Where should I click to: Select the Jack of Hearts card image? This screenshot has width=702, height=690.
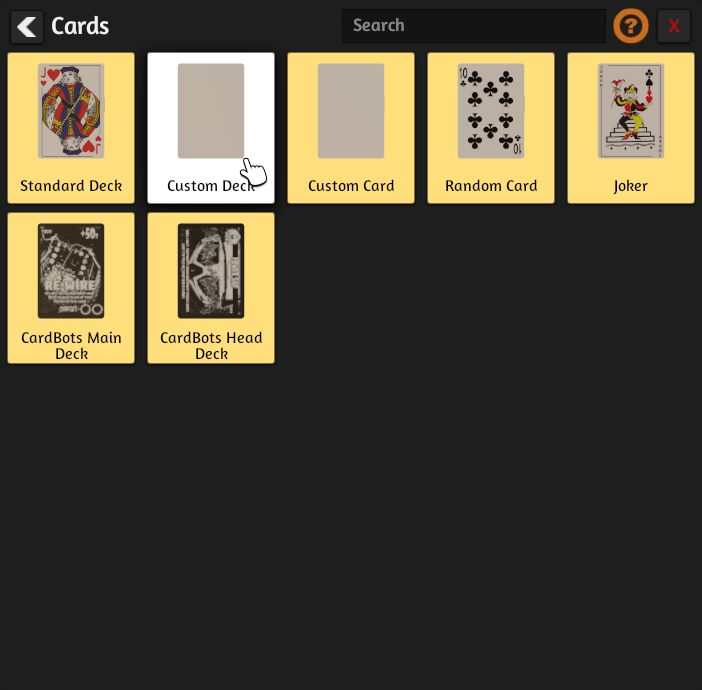click(71, 111)
